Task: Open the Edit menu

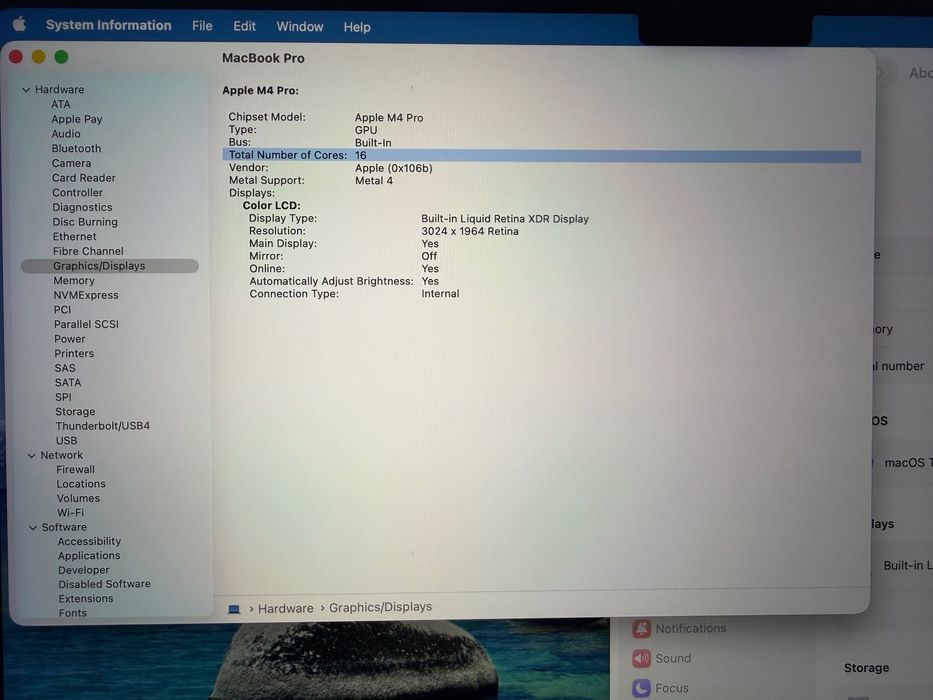Action: point(245,26)
